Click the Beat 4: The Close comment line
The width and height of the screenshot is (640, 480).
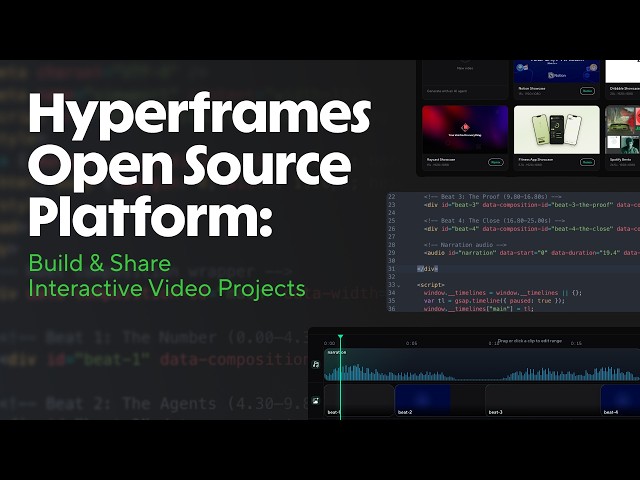[494, 221]
